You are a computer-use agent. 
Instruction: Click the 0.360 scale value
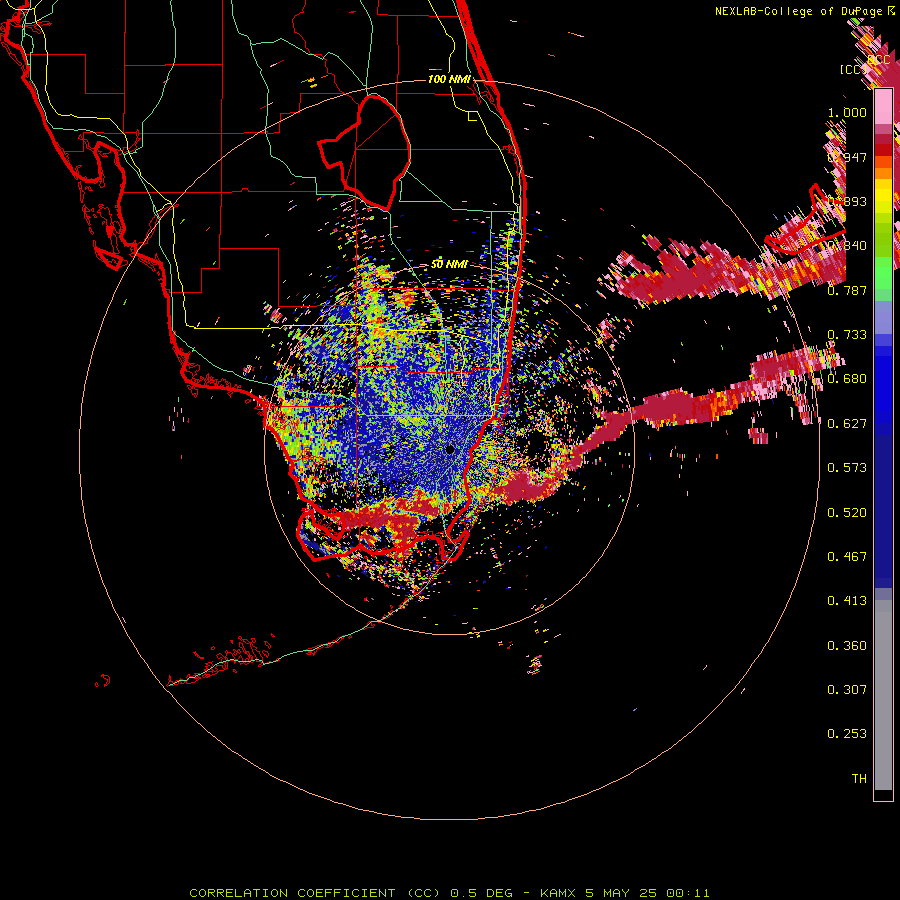[847, 646]
